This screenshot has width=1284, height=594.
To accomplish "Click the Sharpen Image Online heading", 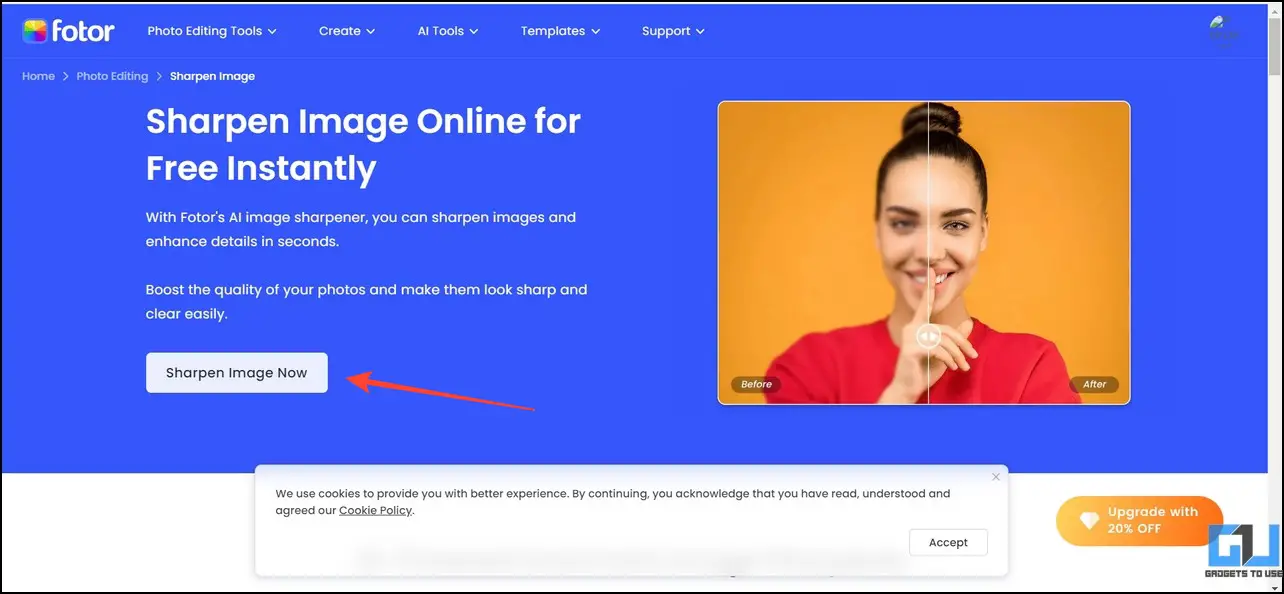I will click(363, 144).
